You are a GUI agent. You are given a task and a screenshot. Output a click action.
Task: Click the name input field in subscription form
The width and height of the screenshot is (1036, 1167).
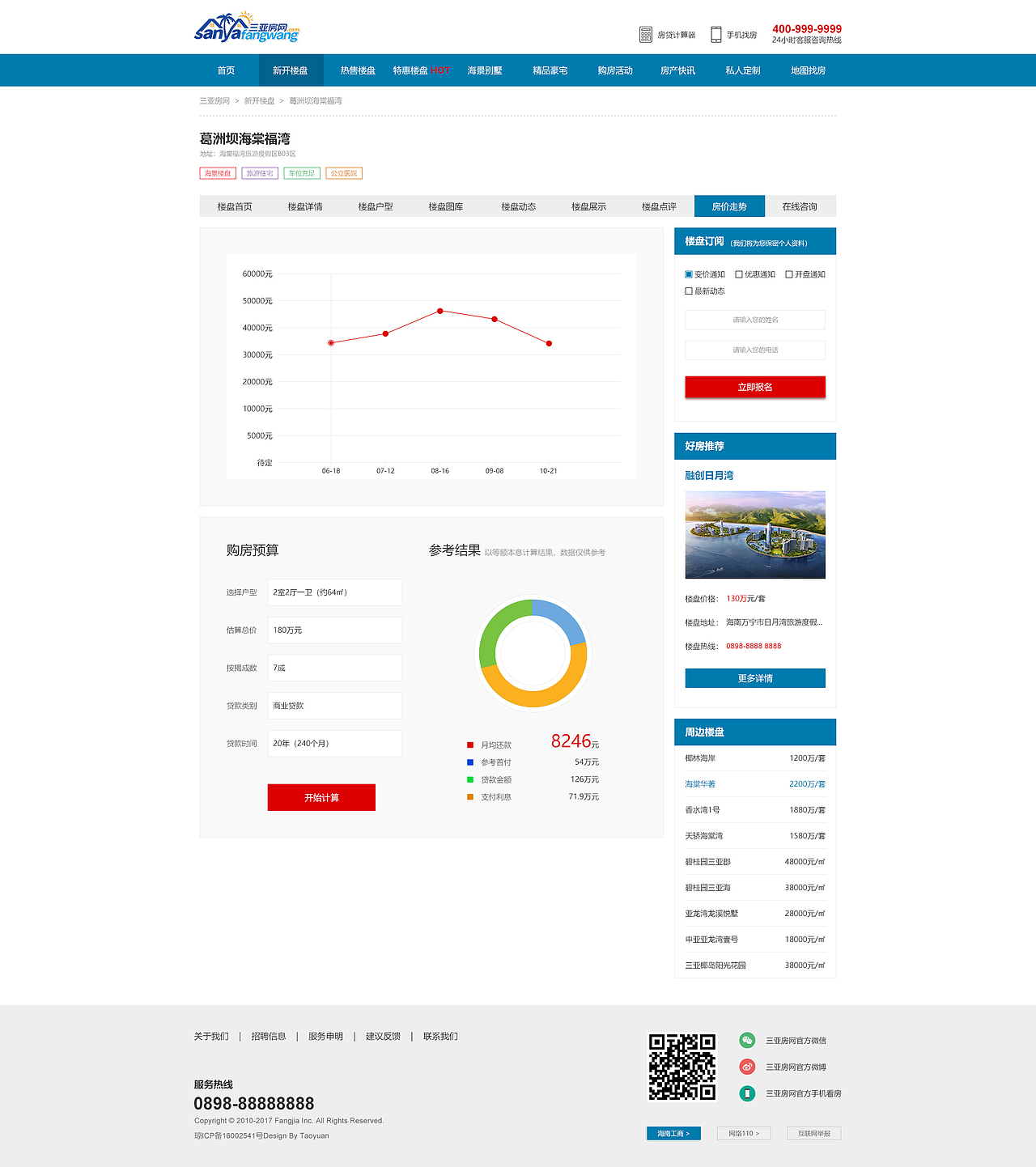point(755,320)
